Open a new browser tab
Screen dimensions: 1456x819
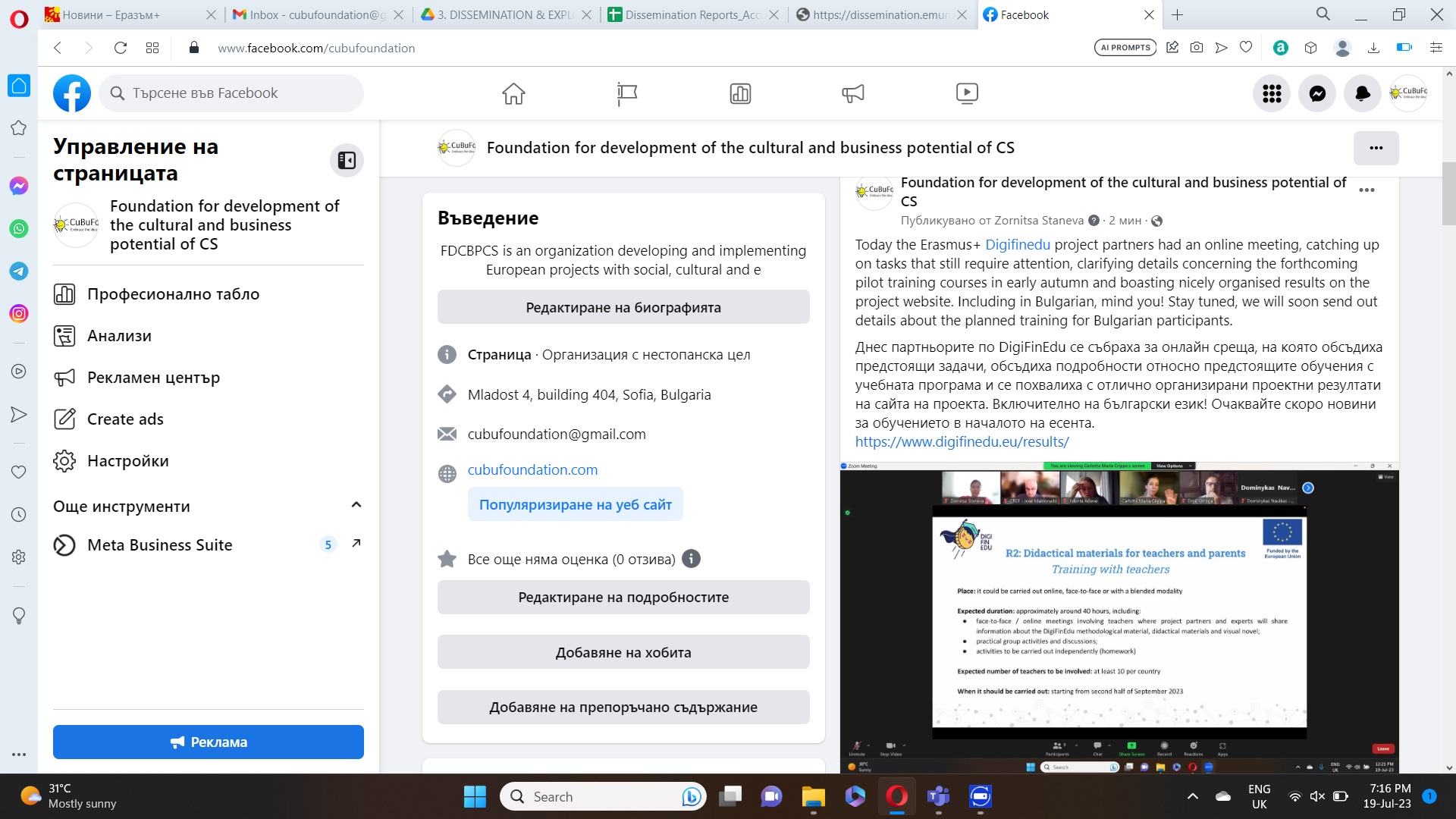[x=1177, y=14]
